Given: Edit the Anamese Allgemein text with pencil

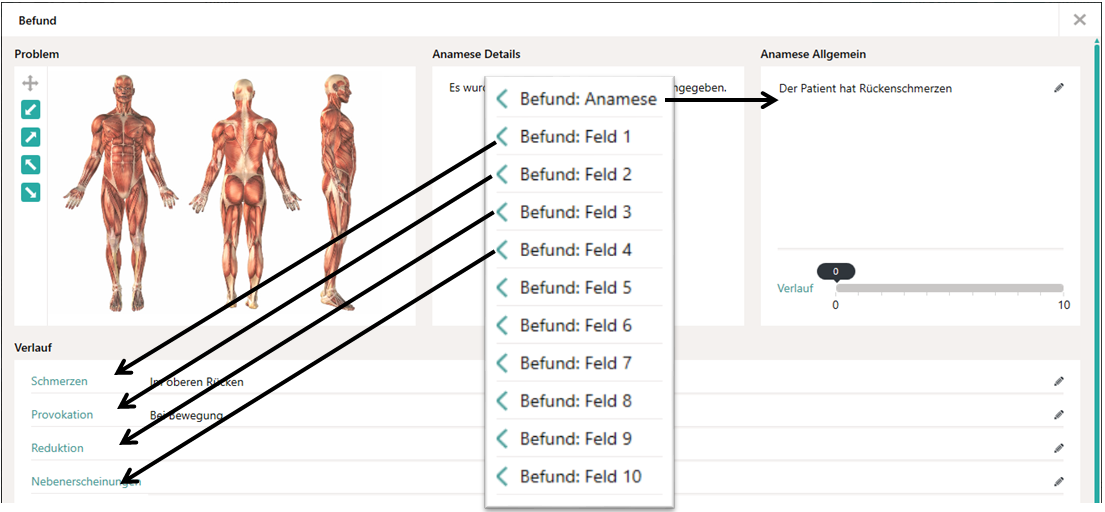Looking at the screenshot, I should coord(1059,88).
